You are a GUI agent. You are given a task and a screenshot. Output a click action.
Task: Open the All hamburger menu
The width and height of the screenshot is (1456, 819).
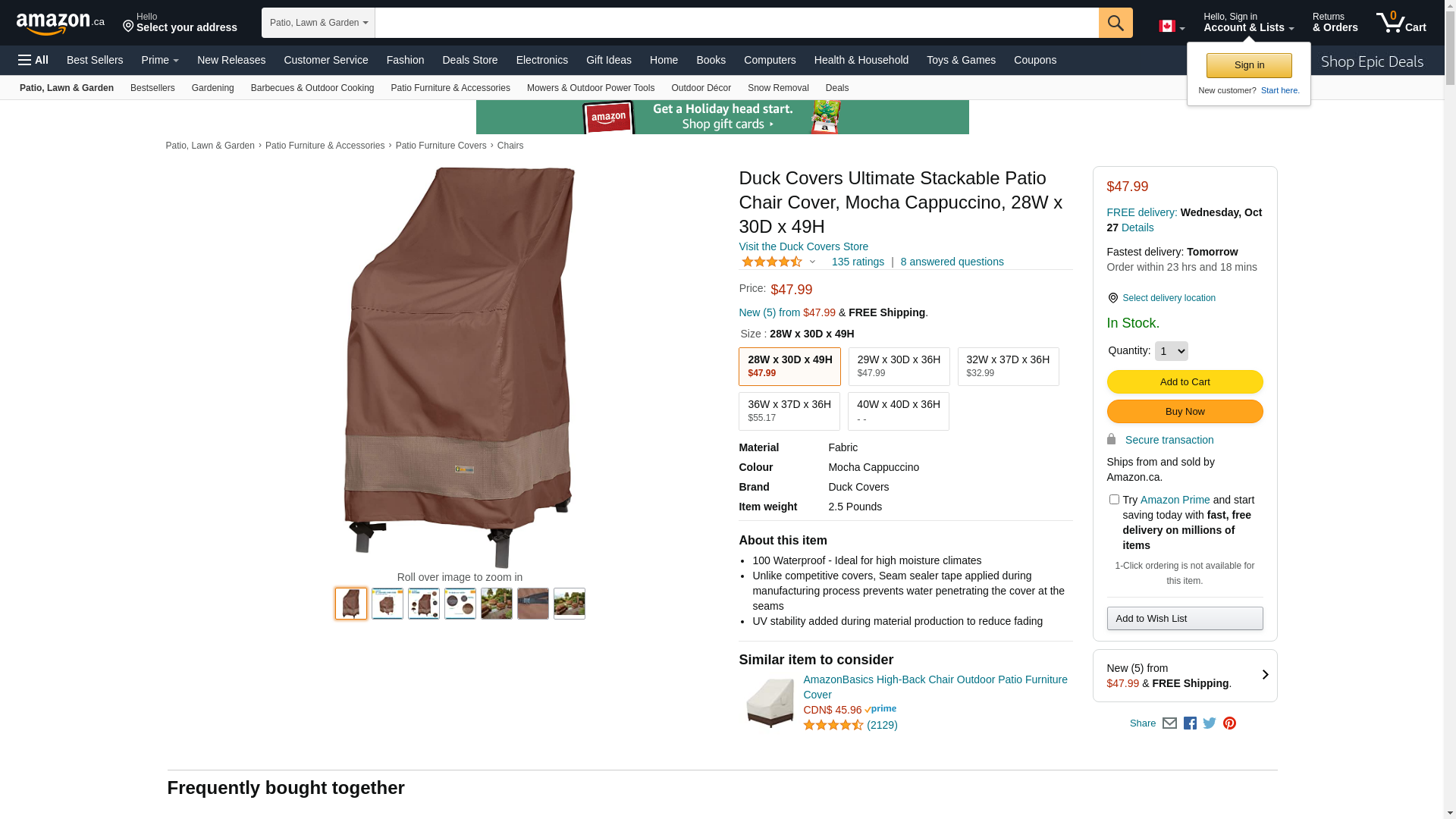33,60
